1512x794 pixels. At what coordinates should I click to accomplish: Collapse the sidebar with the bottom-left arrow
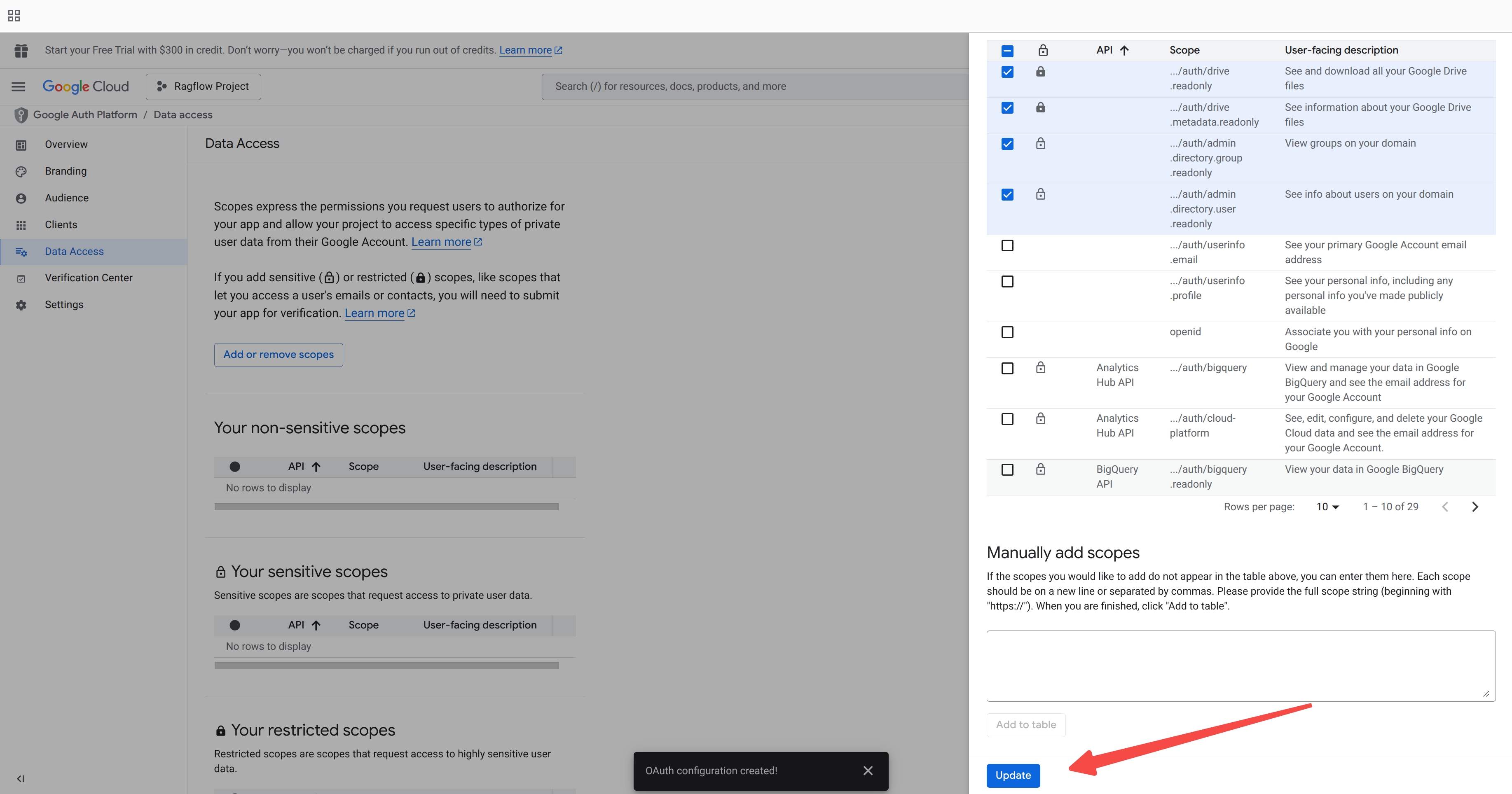21,779
